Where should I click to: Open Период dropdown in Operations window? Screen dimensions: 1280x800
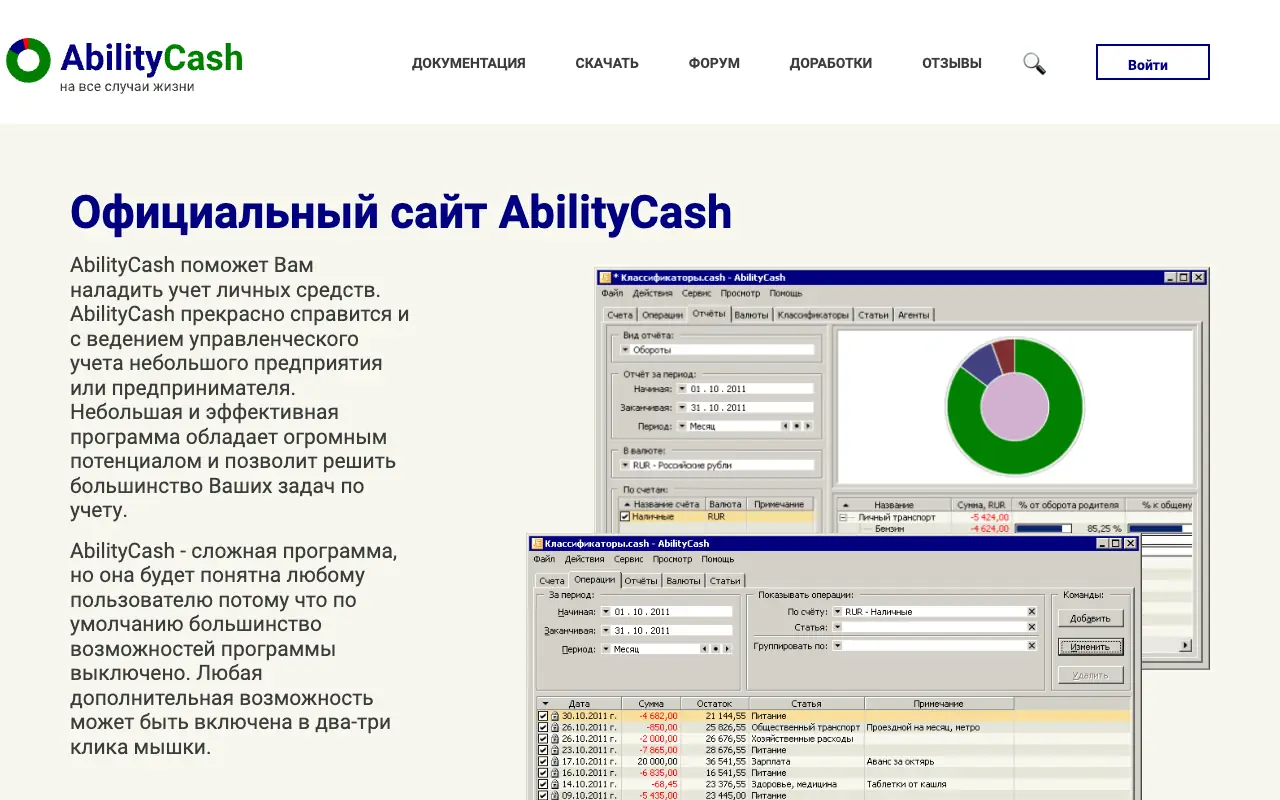pyautogui.click(x=605, y=649)
